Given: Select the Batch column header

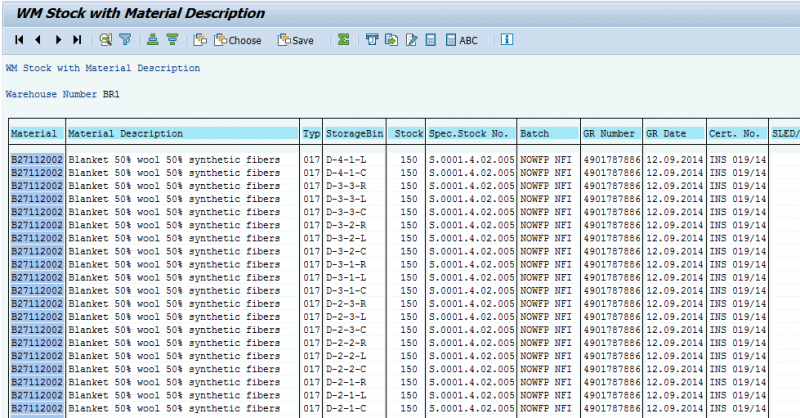Looking at the screenshot, I should coord(547,133).
